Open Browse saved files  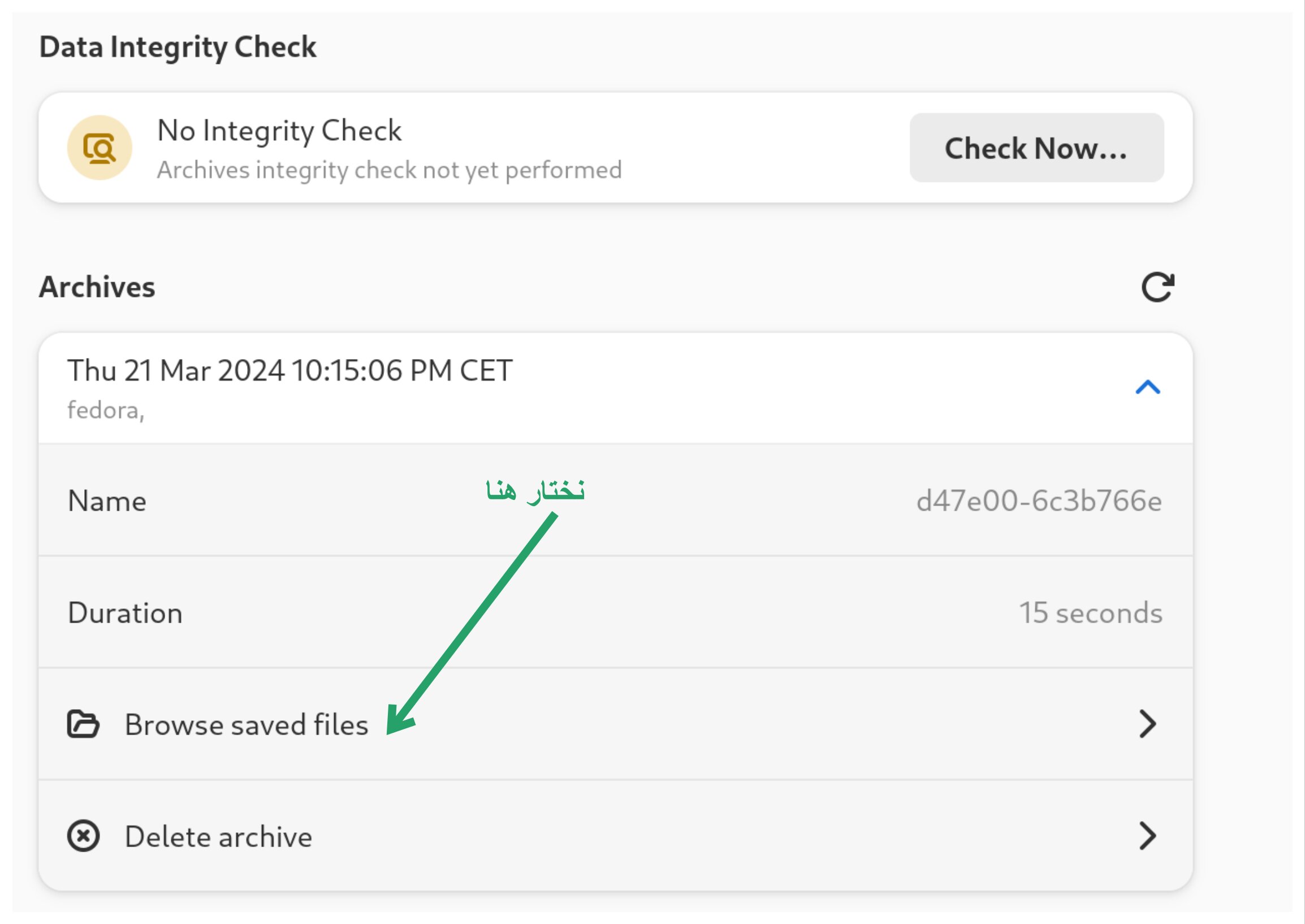coord(247,726)
